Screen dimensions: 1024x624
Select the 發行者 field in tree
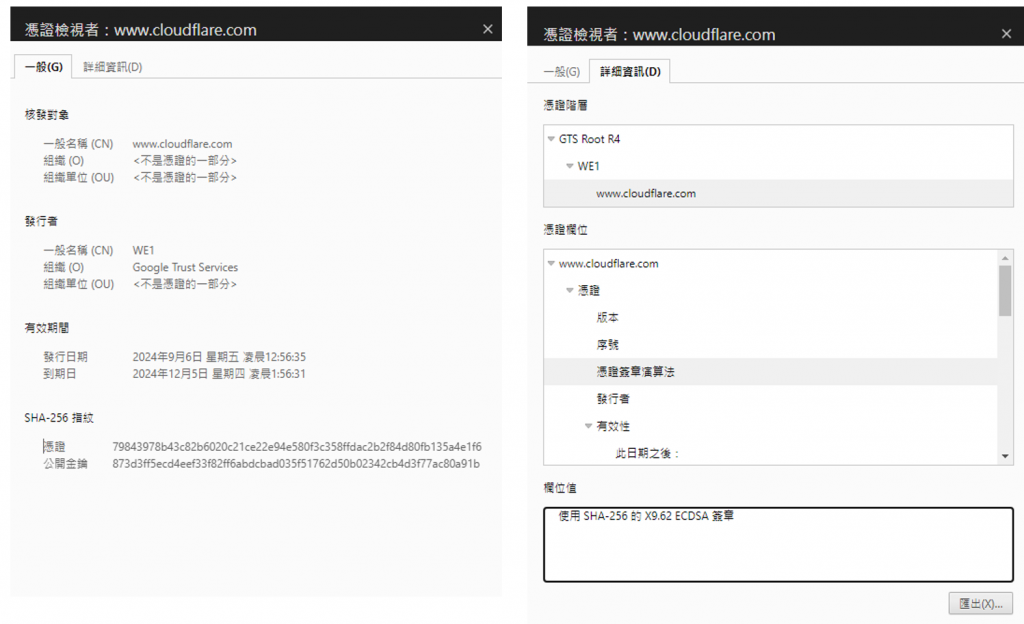click(x=613, y=399)
